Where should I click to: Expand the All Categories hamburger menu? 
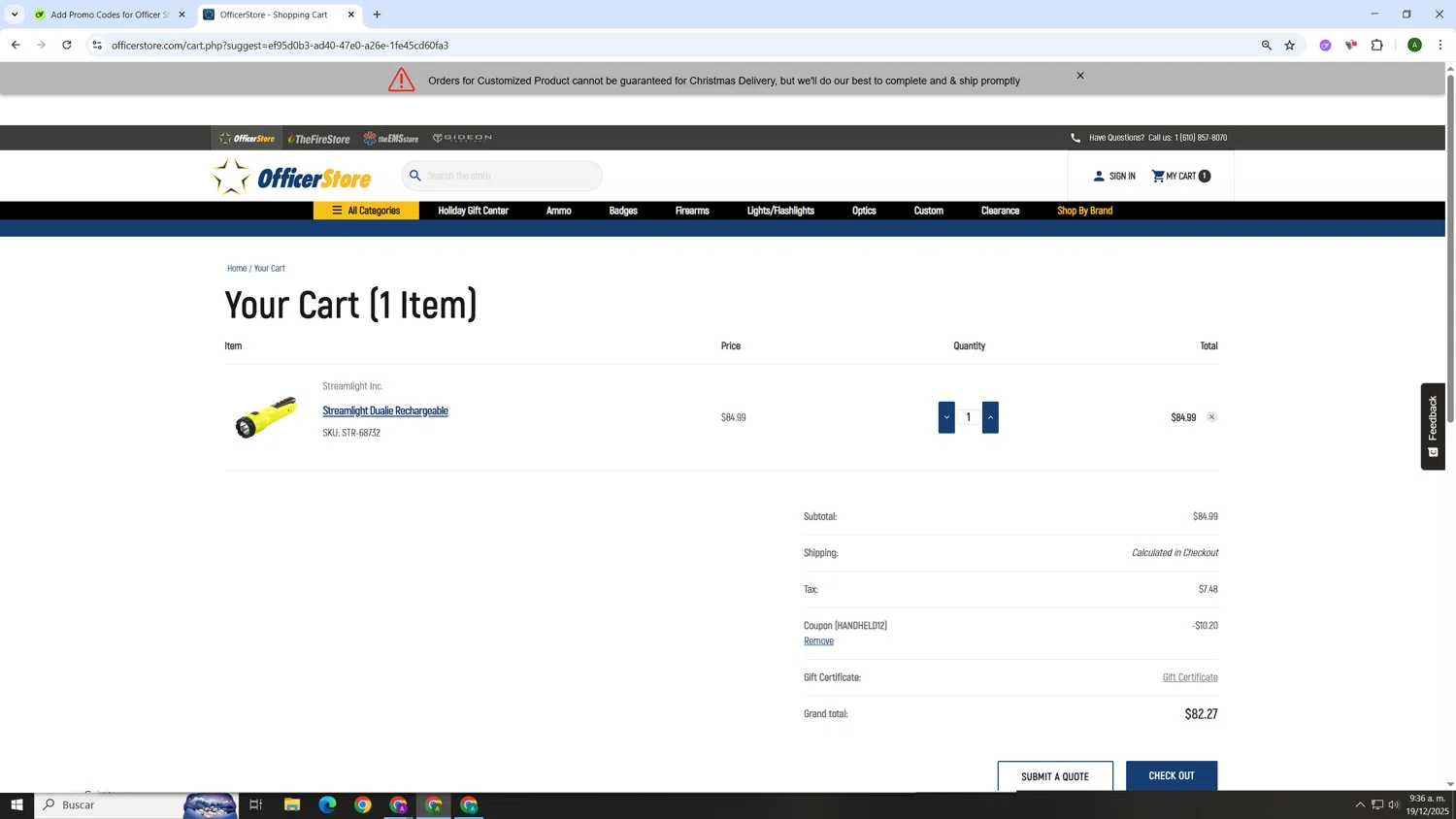[366, 211]
